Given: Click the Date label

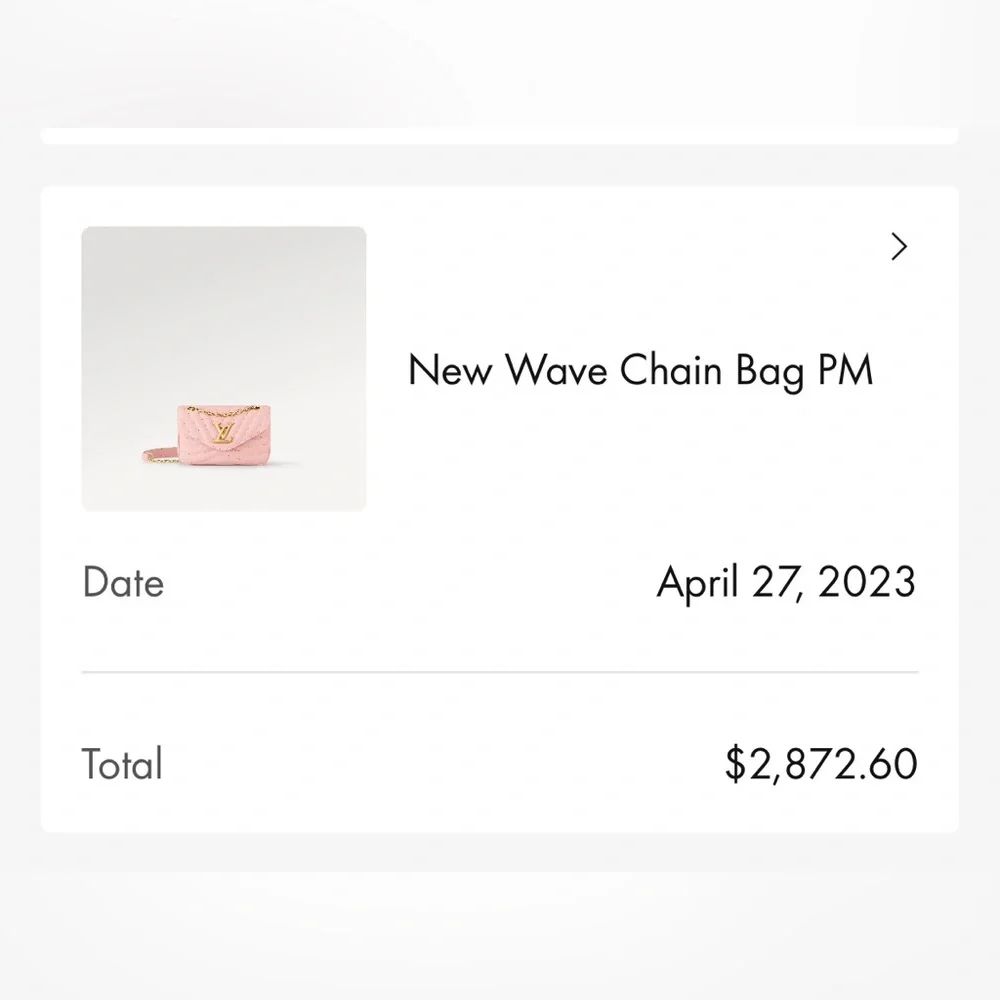Looking at the screenshot, I should [122, 582].
